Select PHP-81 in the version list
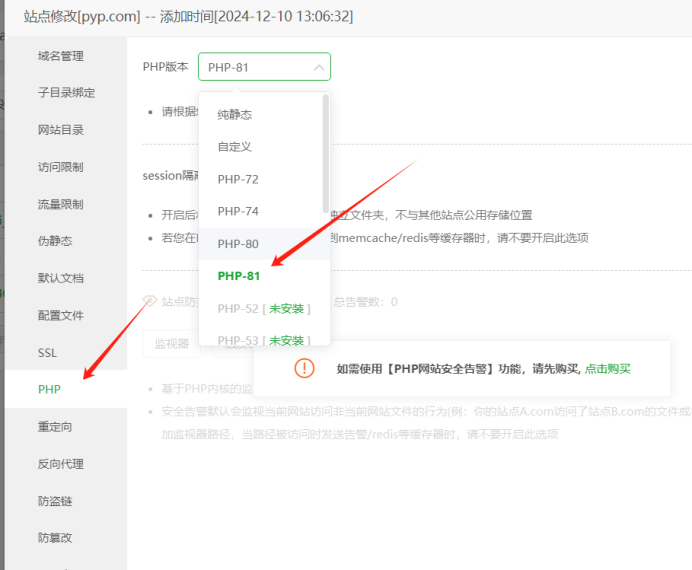The width and height of the screenshot is (692, 570). (x=239, y=275)
